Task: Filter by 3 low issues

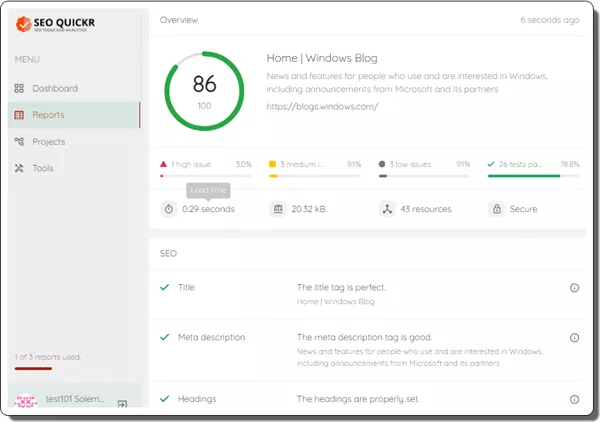Action: pyautogui.click(x=407, y=164)
